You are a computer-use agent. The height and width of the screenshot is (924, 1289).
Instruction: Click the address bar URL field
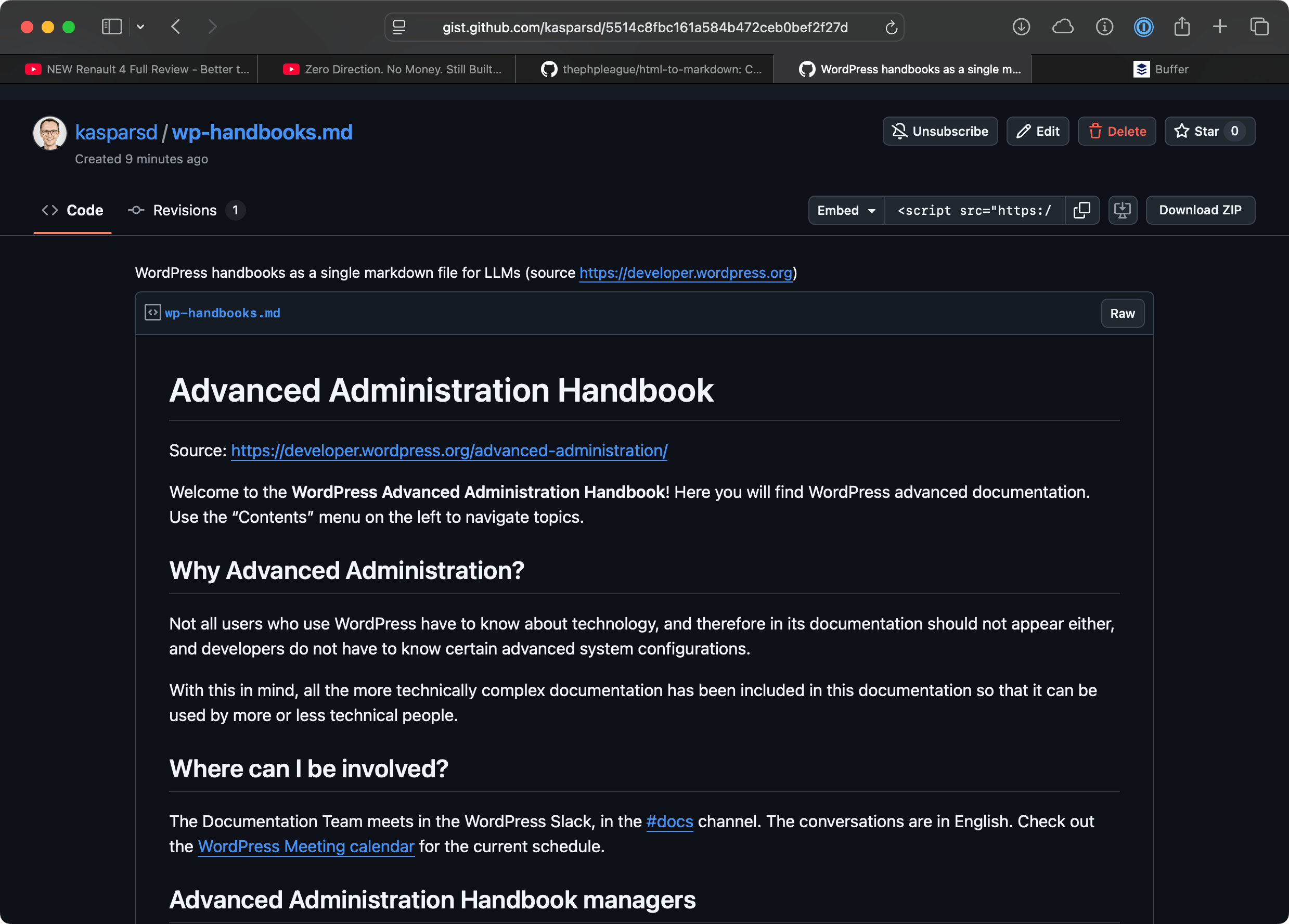tap(645, 27)
